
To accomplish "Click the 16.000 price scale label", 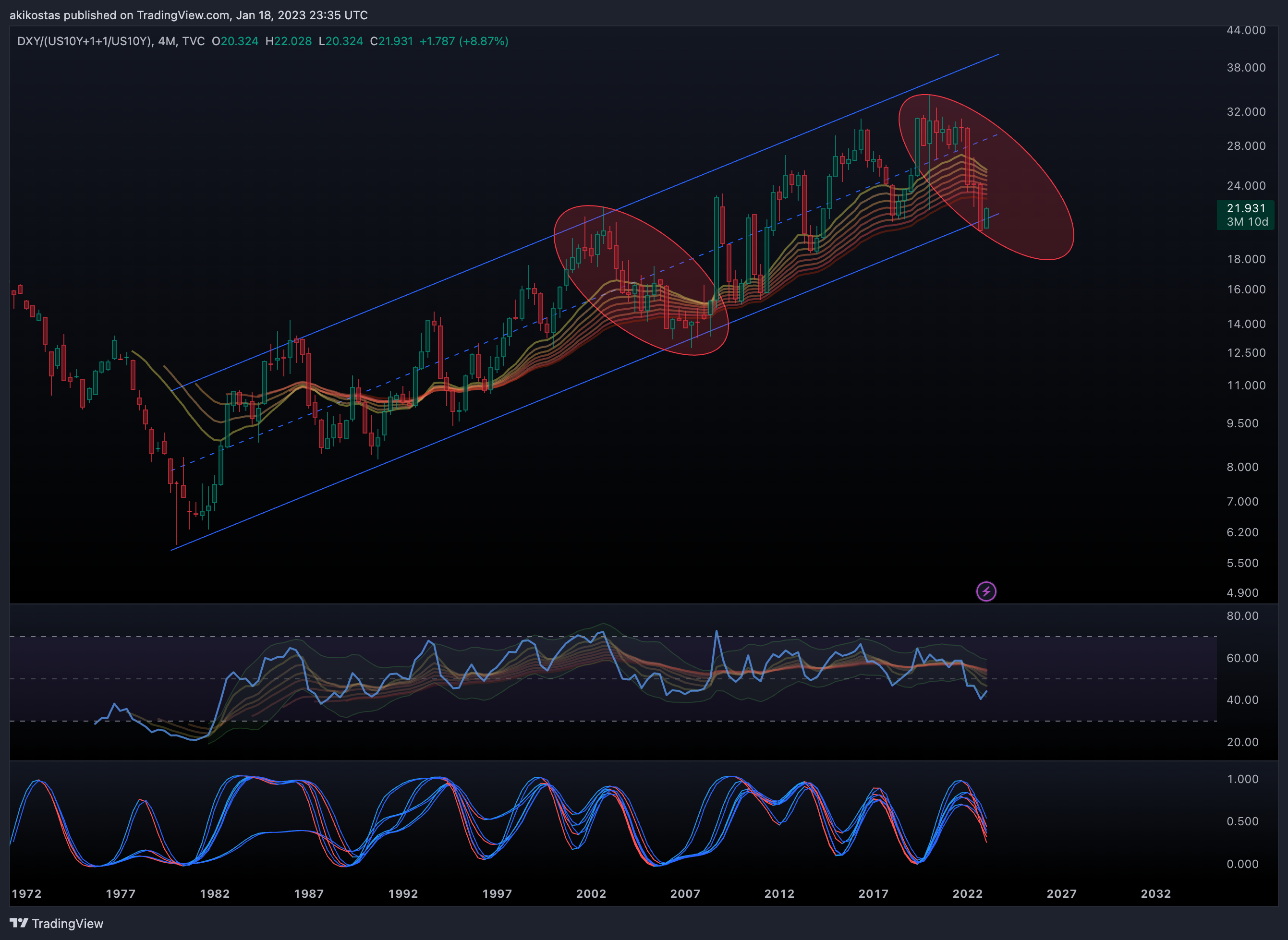I will 1246,289.
